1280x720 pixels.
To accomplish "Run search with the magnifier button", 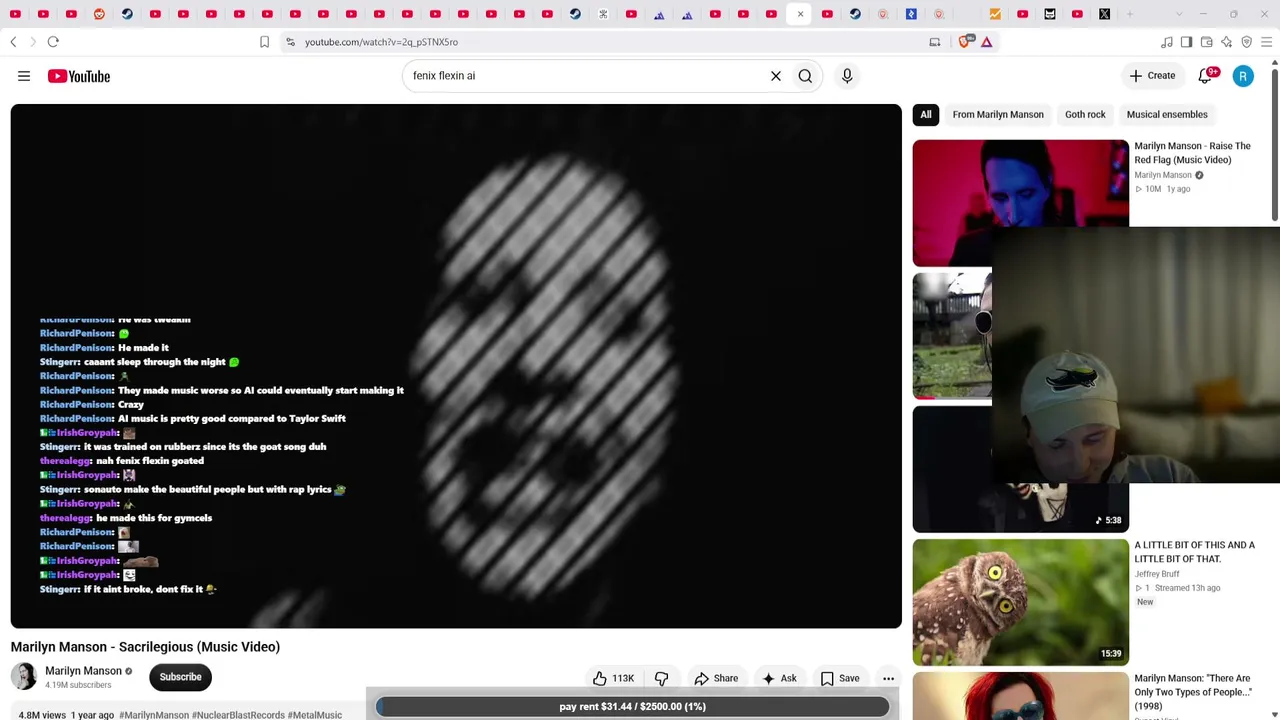I will pos(805,76).
